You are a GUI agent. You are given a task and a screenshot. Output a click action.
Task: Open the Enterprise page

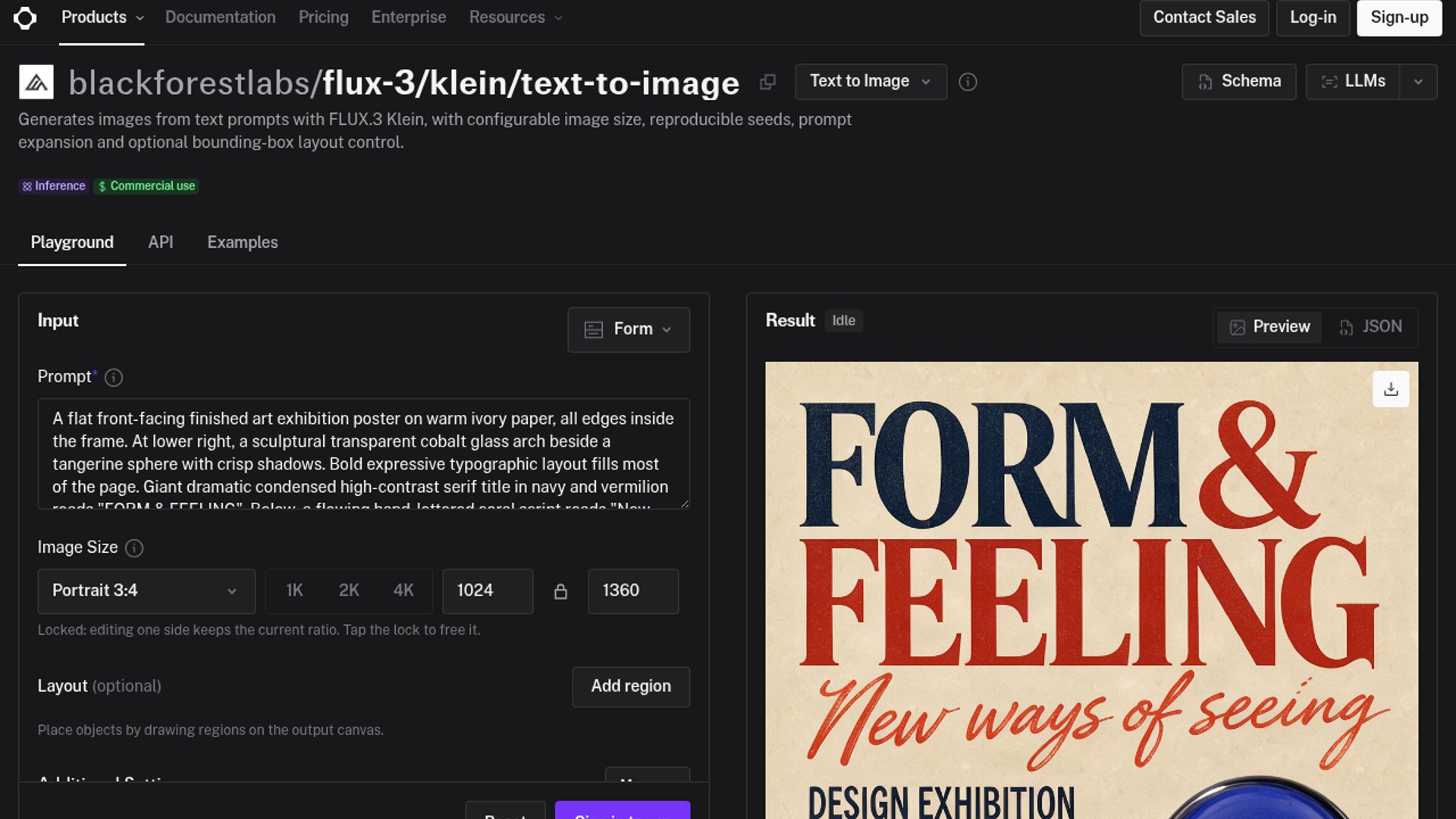409,17
